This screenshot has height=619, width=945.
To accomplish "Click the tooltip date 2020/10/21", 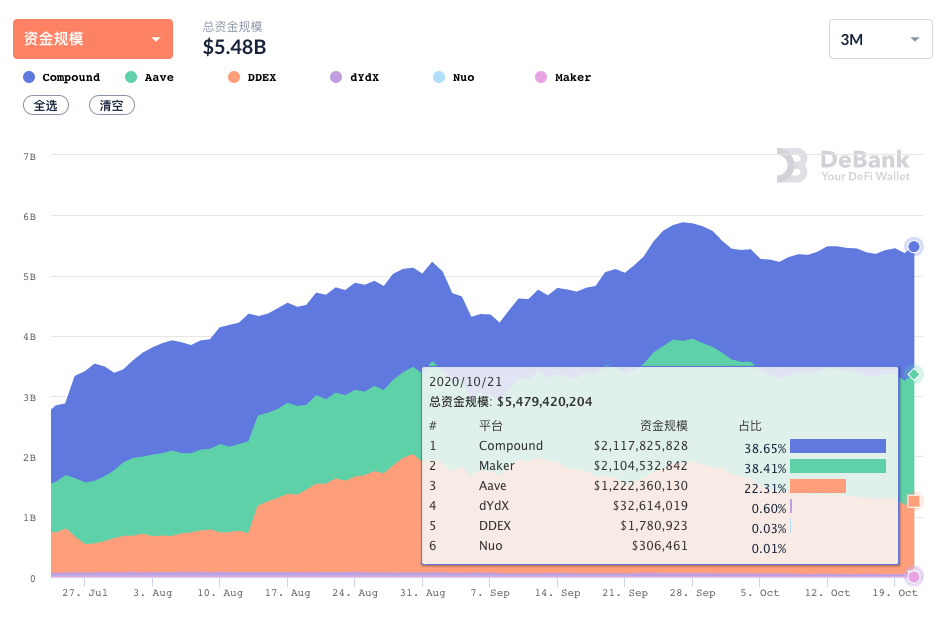I will (x=465, y=382).
